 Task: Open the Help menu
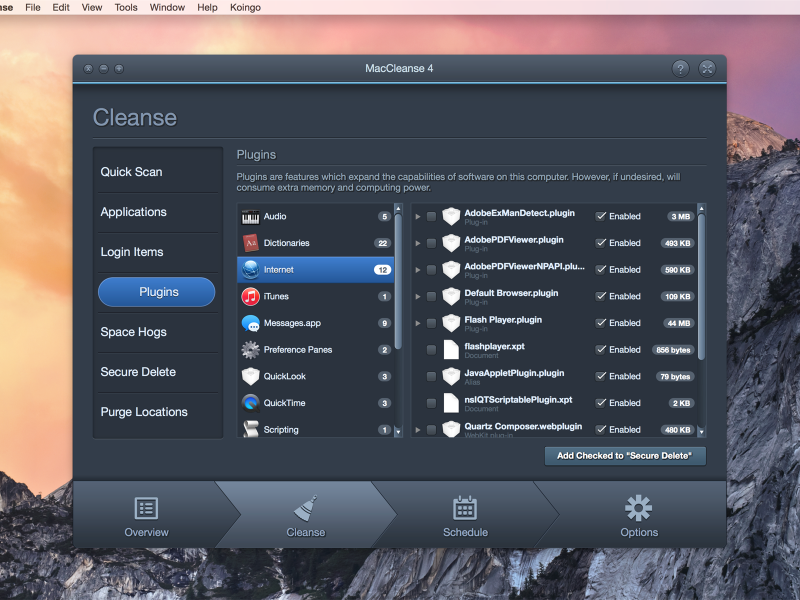point(207,8)
